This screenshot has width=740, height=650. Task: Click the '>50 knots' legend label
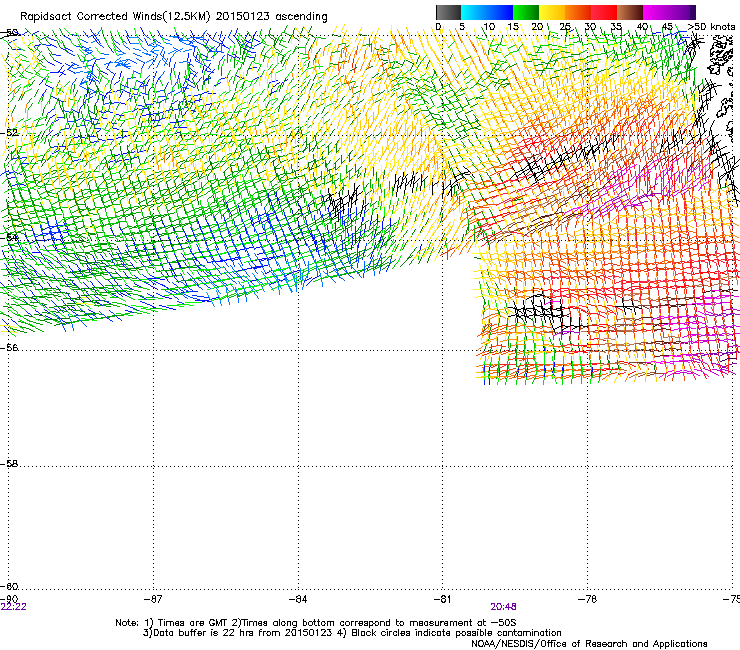point(711,27)
